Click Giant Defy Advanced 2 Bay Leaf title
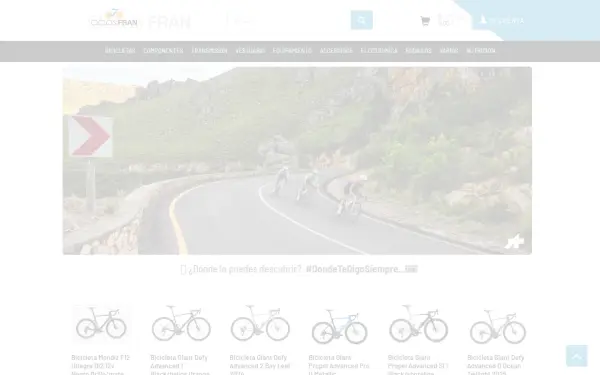Image resolution: width=600 pixels, height=375 pixels. point(259,365)
